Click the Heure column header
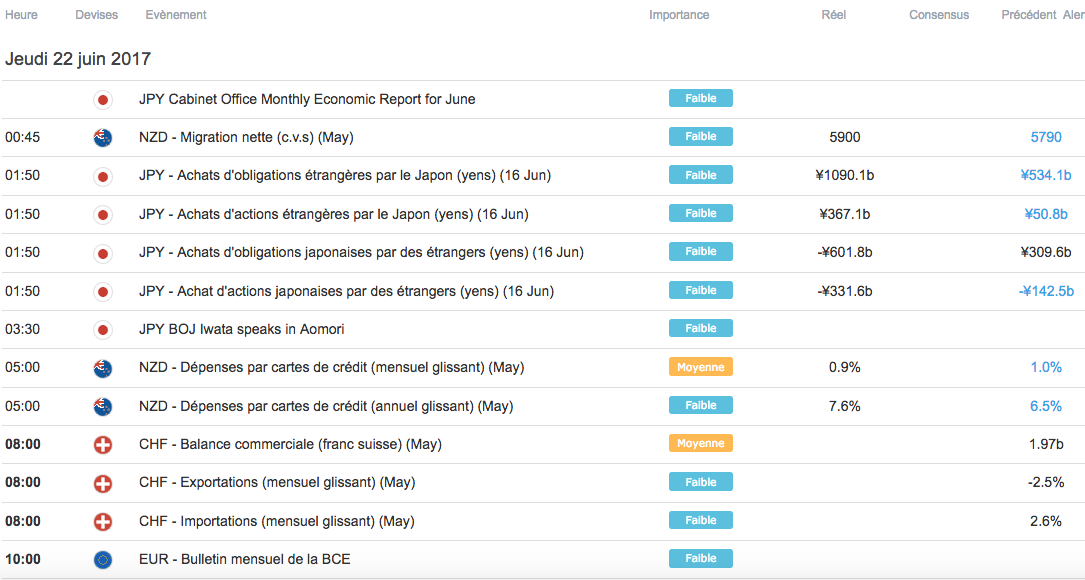This screenshot has height=580, width=1085. point(22,15)
